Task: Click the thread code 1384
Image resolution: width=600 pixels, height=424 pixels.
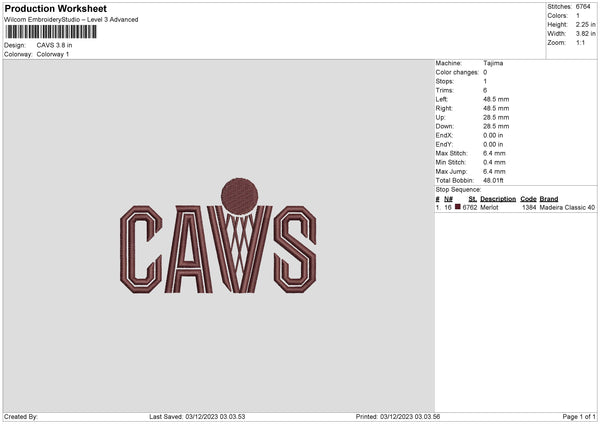Action: (x=529, y=207)
